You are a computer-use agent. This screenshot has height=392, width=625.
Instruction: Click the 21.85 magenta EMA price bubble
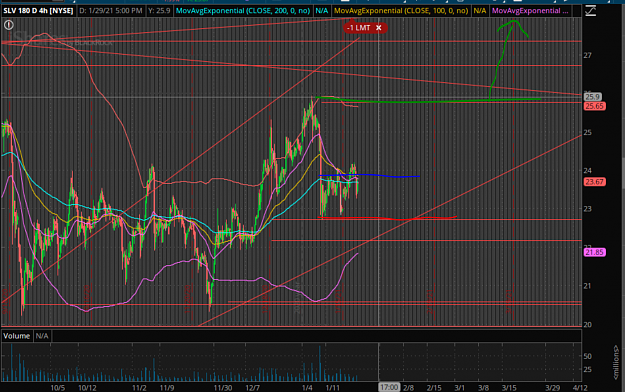(x=595, y=252)
